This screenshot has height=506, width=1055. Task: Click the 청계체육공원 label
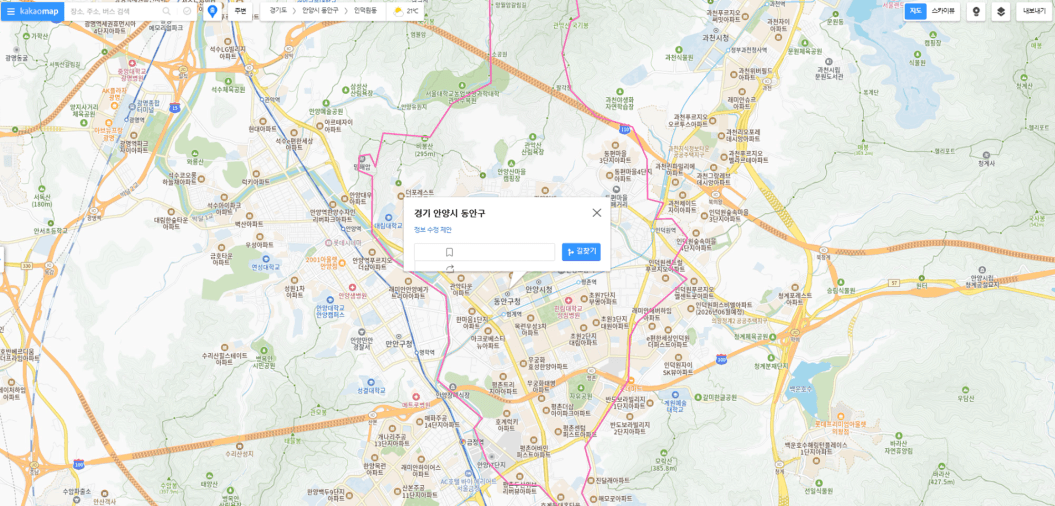[x=750, y=336]
